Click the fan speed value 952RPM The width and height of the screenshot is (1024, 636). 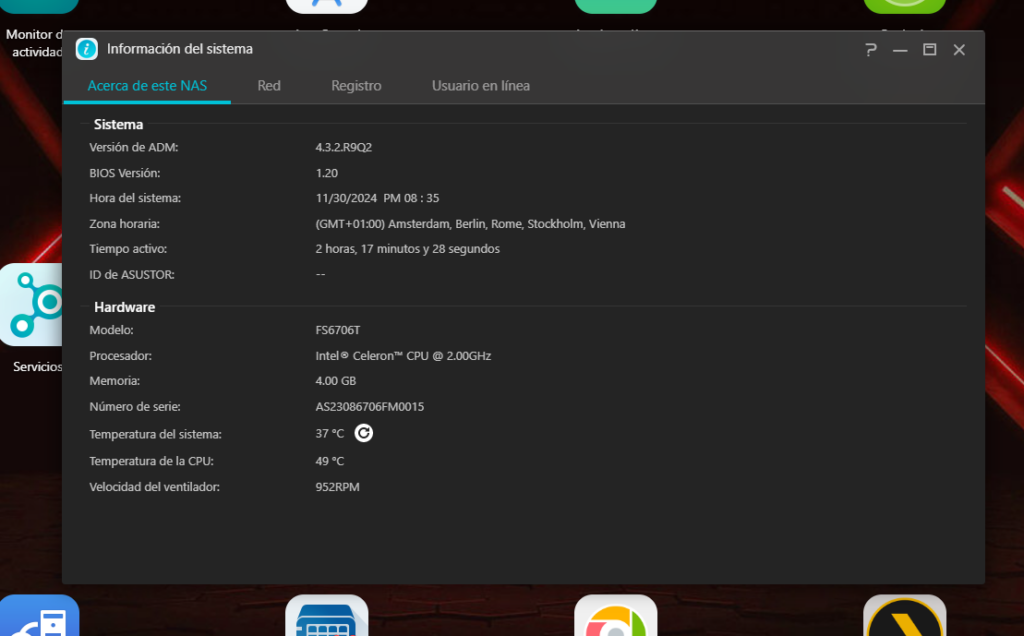338,487
